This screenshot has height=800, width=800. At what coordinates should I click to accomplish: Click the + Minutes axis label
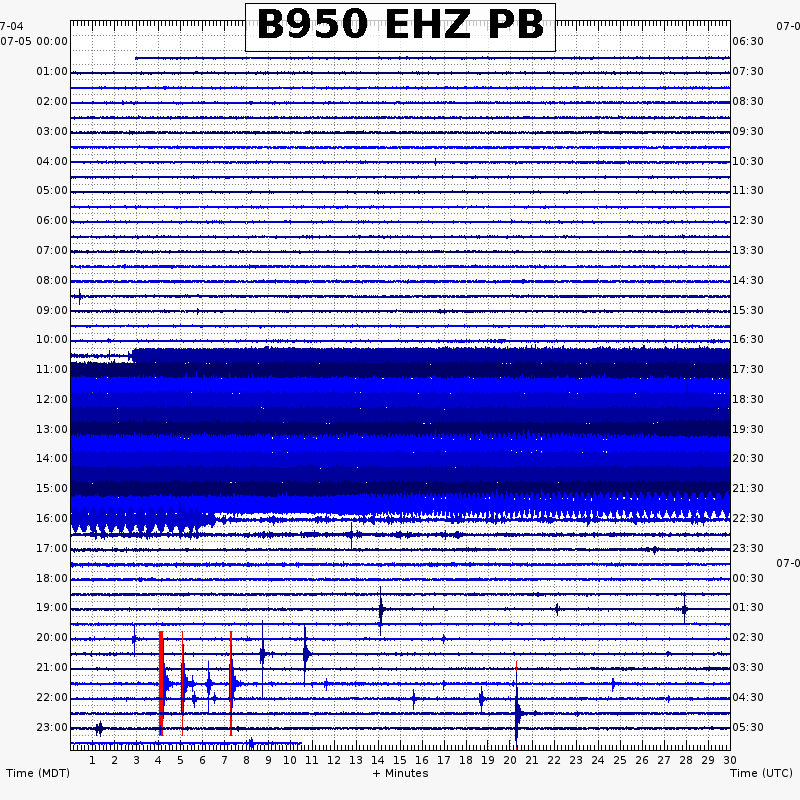[x=401, y=773]
